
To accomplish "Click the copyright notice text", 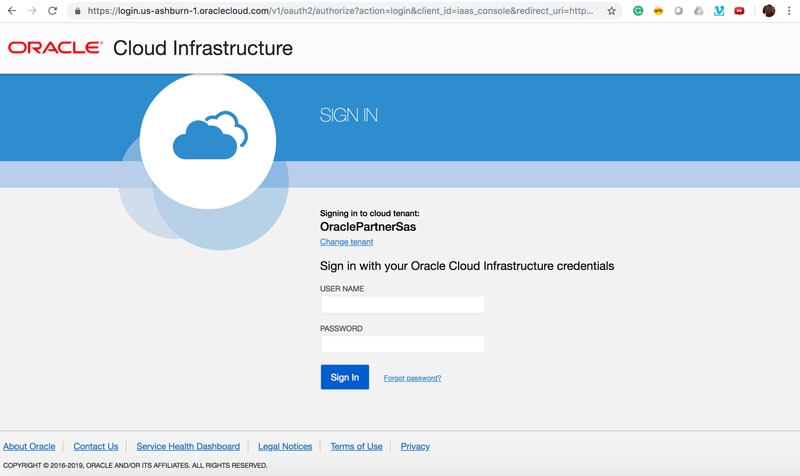I will (x=135, y=465).
